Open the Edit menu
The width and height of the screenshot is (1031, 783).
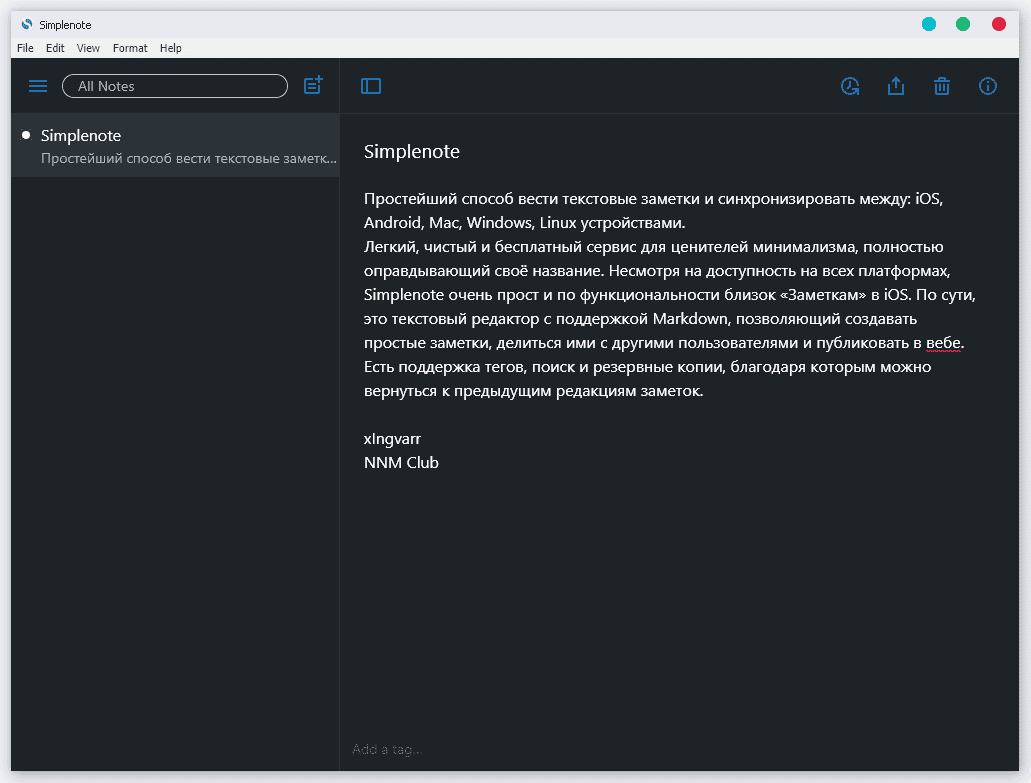tap(55, 48)
